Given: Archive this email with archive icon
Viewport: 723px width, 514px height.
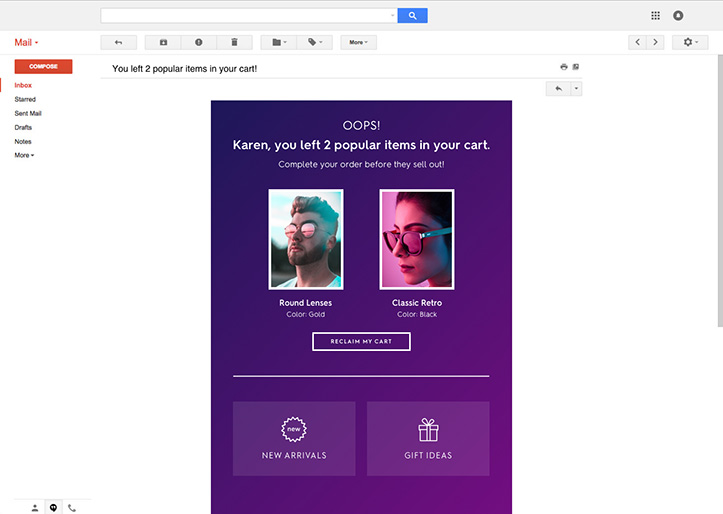Looking at the screenshot, I should [x=163, y=42].
